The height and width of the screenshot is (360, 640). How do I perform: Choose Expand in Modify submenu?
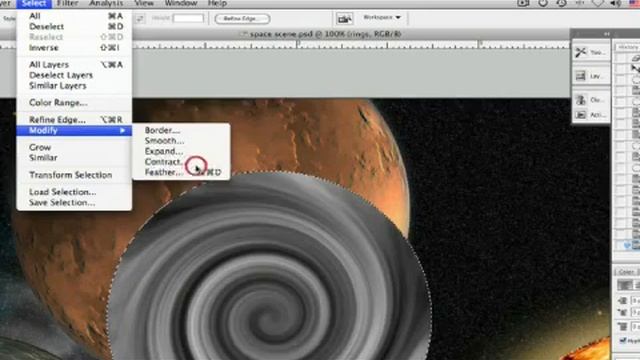[x=181, y=151]
